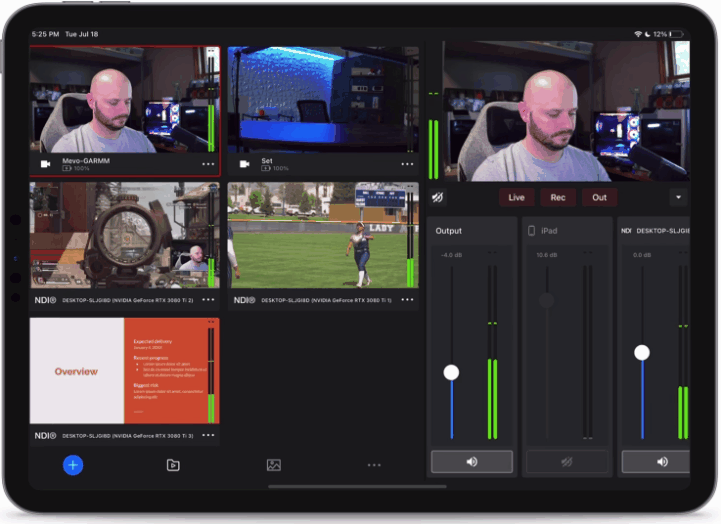Click the Set source name
Image resolution: width=721 pixels, height=524 pixels.
tap(267, 161)
